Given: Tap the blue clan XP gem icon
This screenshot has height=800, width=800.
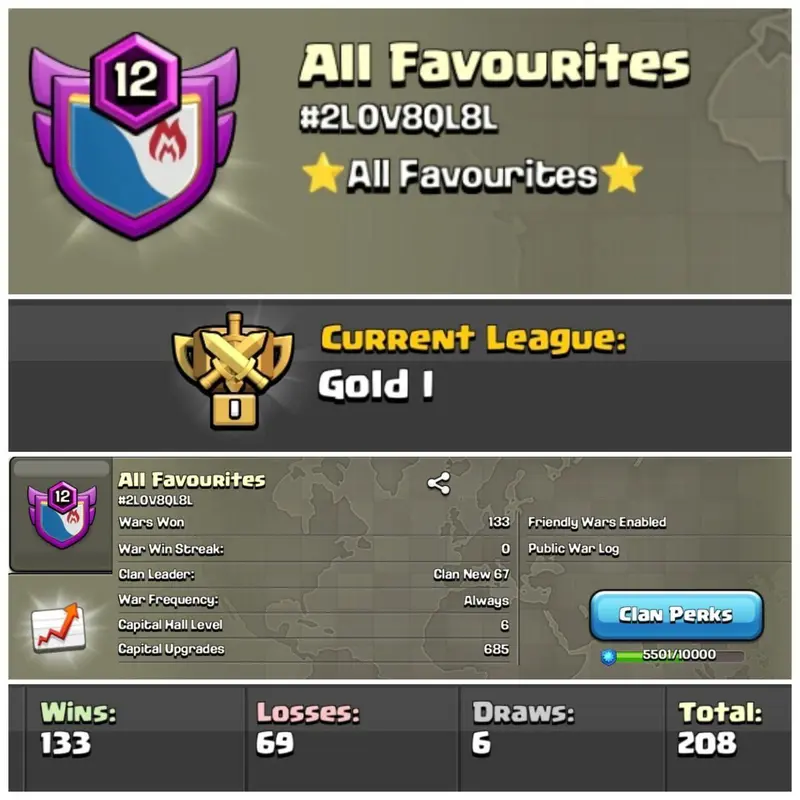Looking at the screenshot, I should [x=608, y=657].
